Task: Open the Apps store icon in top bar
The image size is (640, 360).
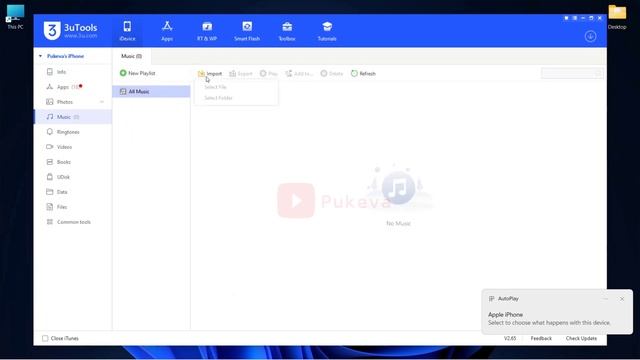Action: 167,31
